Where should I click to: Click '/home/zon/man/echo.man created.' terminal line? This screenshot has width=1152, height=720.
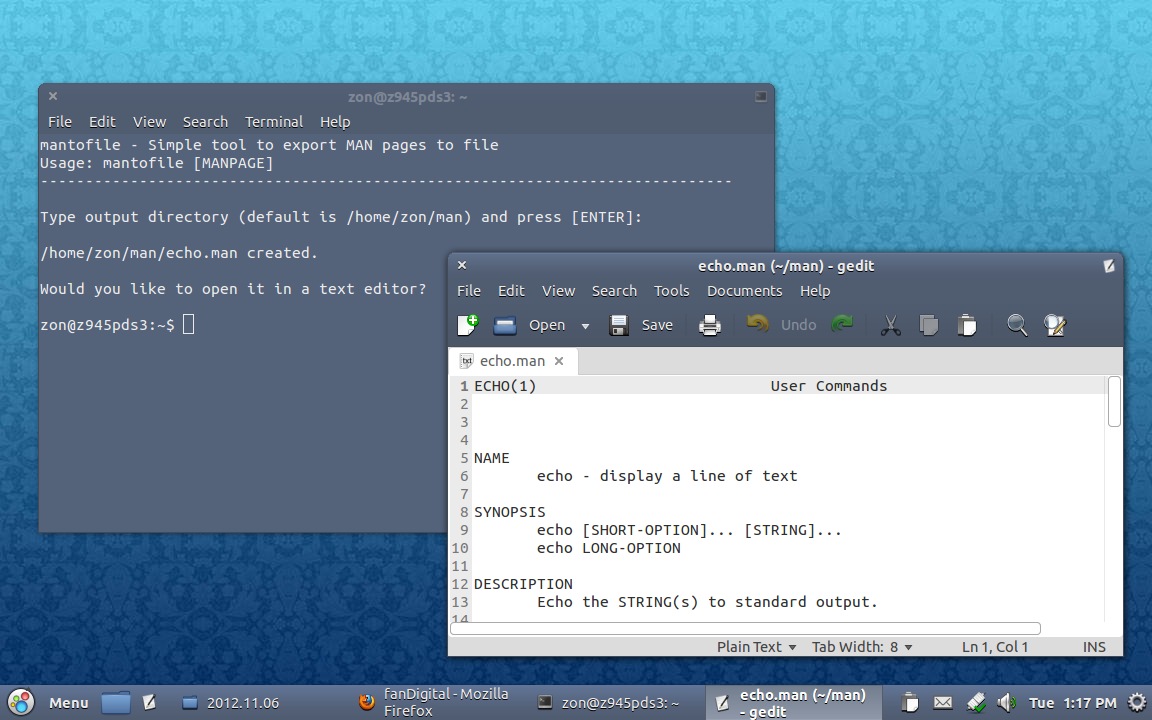point(179,253)
